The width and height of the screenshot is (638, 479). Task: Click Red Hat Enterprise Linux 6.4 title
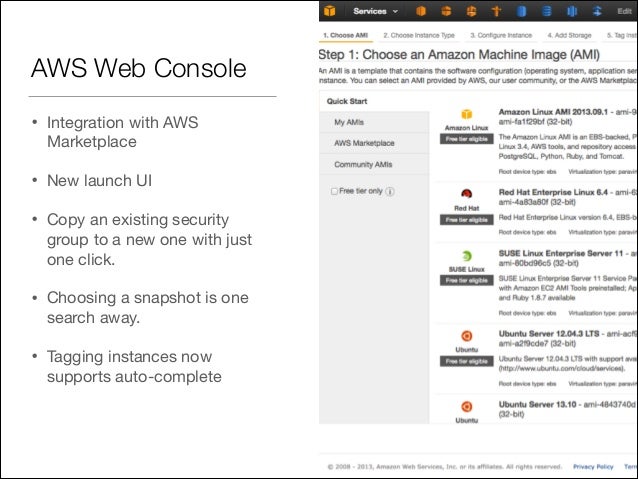click(x=553, y=192)
